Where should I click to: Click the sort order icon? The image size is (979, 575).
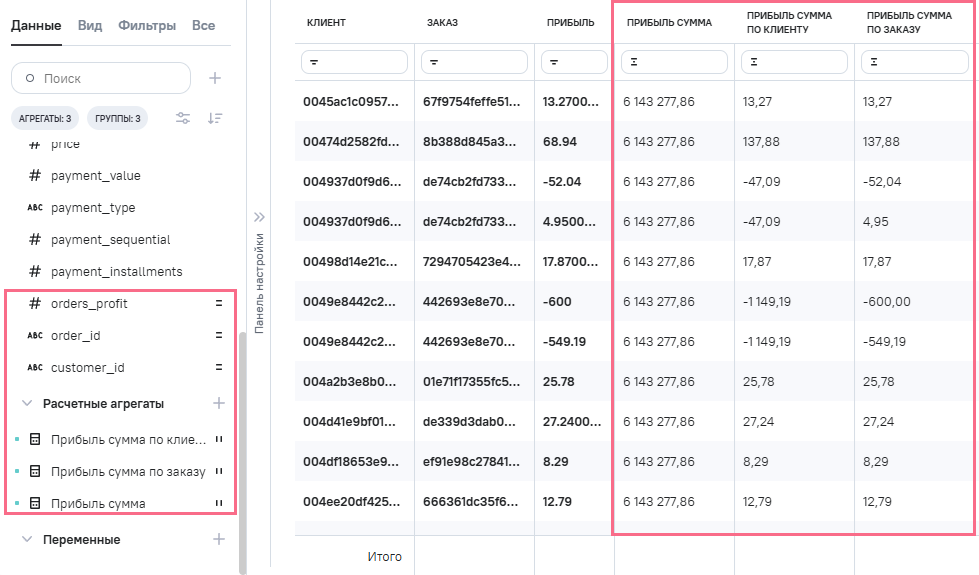215,118
